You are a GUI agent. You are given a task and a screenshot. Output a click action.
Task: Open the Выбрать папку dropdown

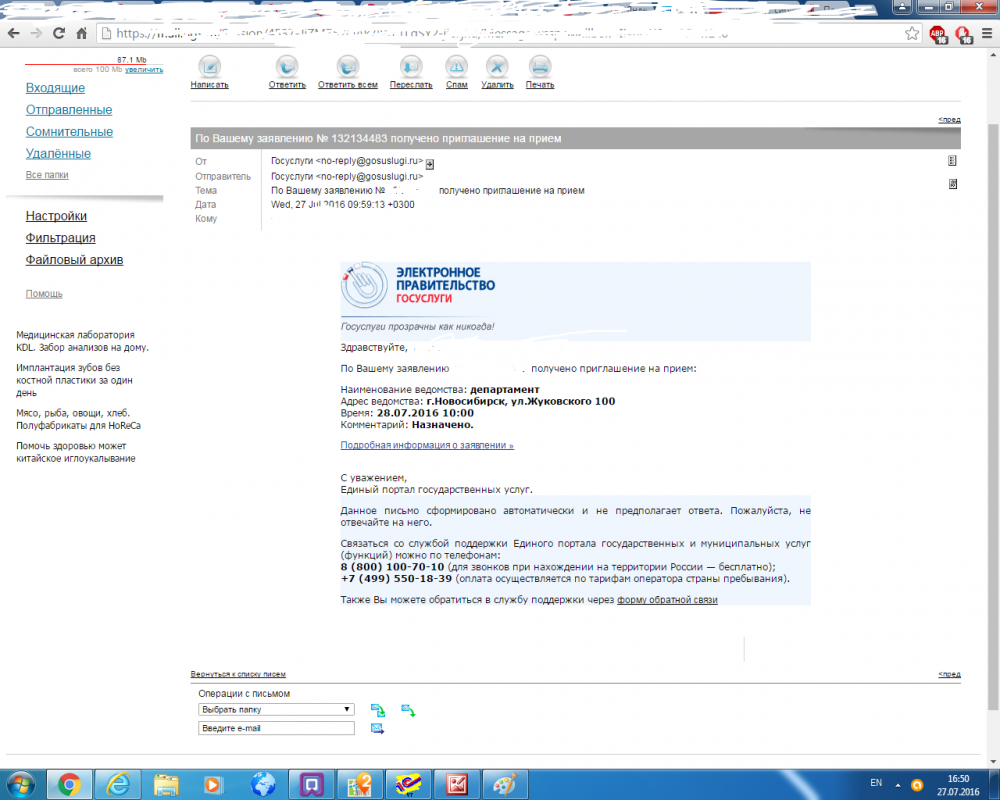tap(277, 709)
